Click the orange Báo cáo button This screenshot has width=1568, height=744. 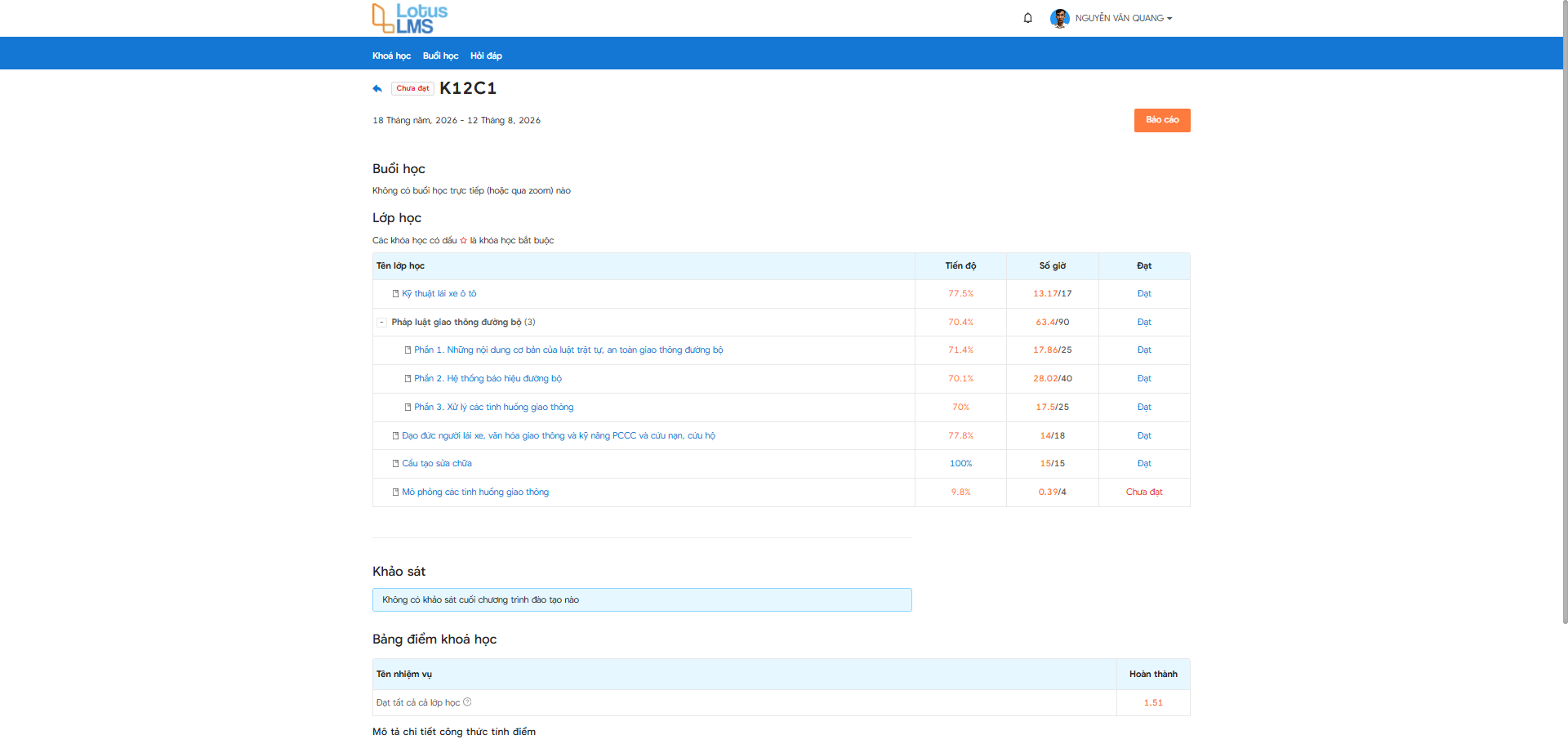point(1162,120)
